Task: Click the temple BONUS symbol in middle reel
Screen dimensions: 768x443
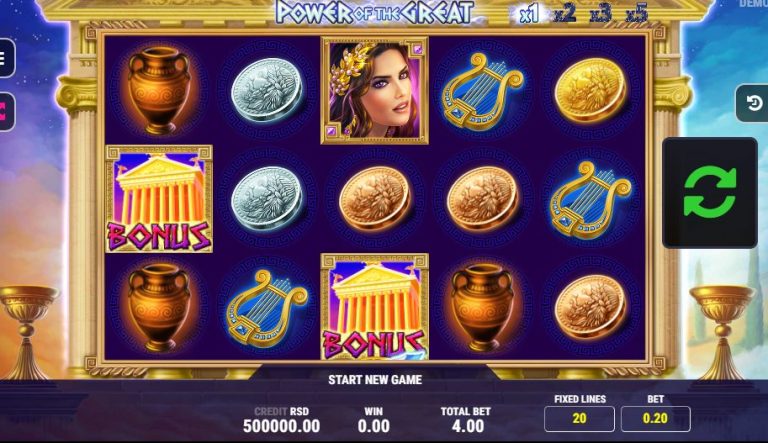Action: tap(374, 307)
